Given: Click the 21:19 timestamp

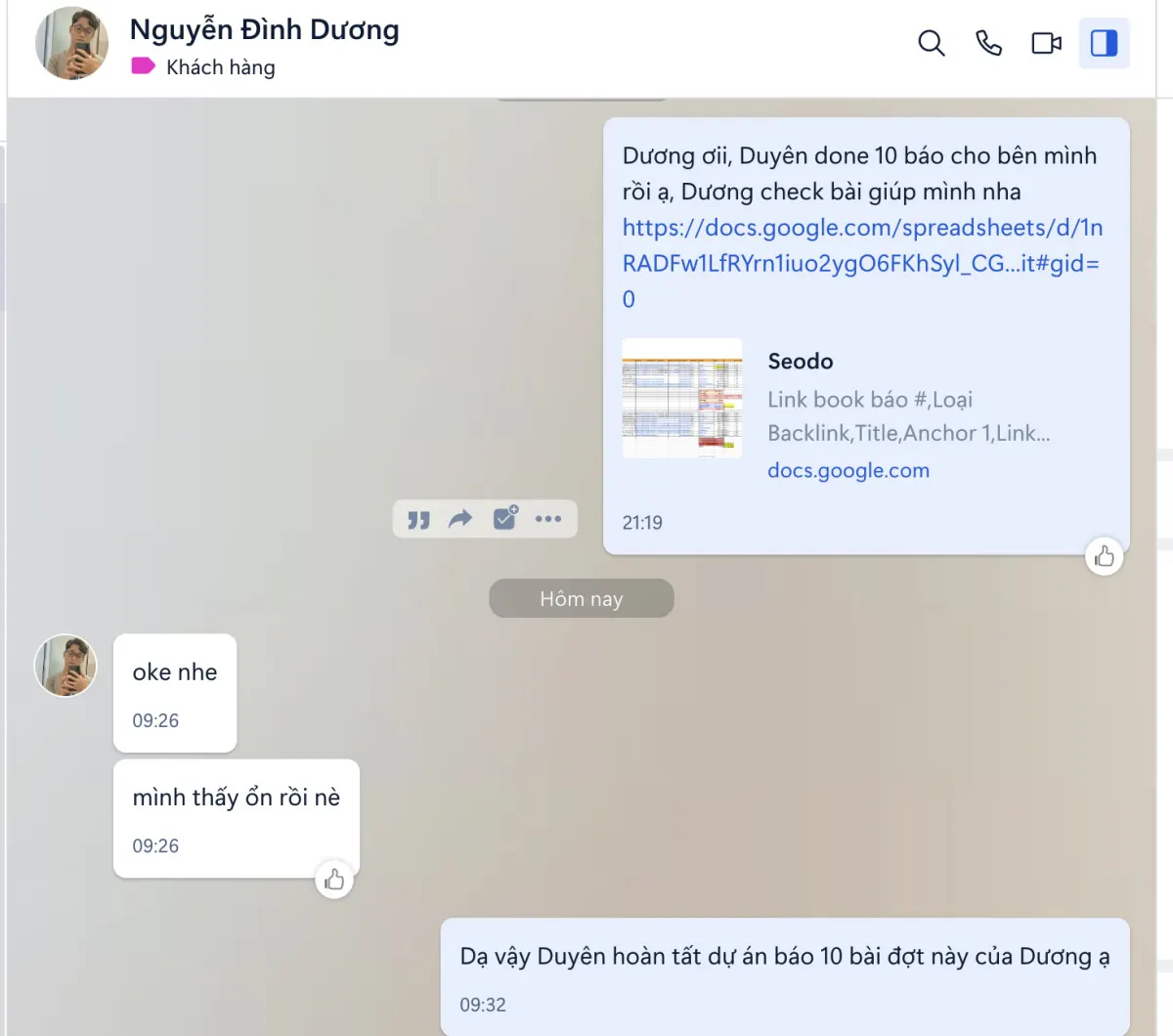Looking at the screenshot, I should tap(642, 523).
